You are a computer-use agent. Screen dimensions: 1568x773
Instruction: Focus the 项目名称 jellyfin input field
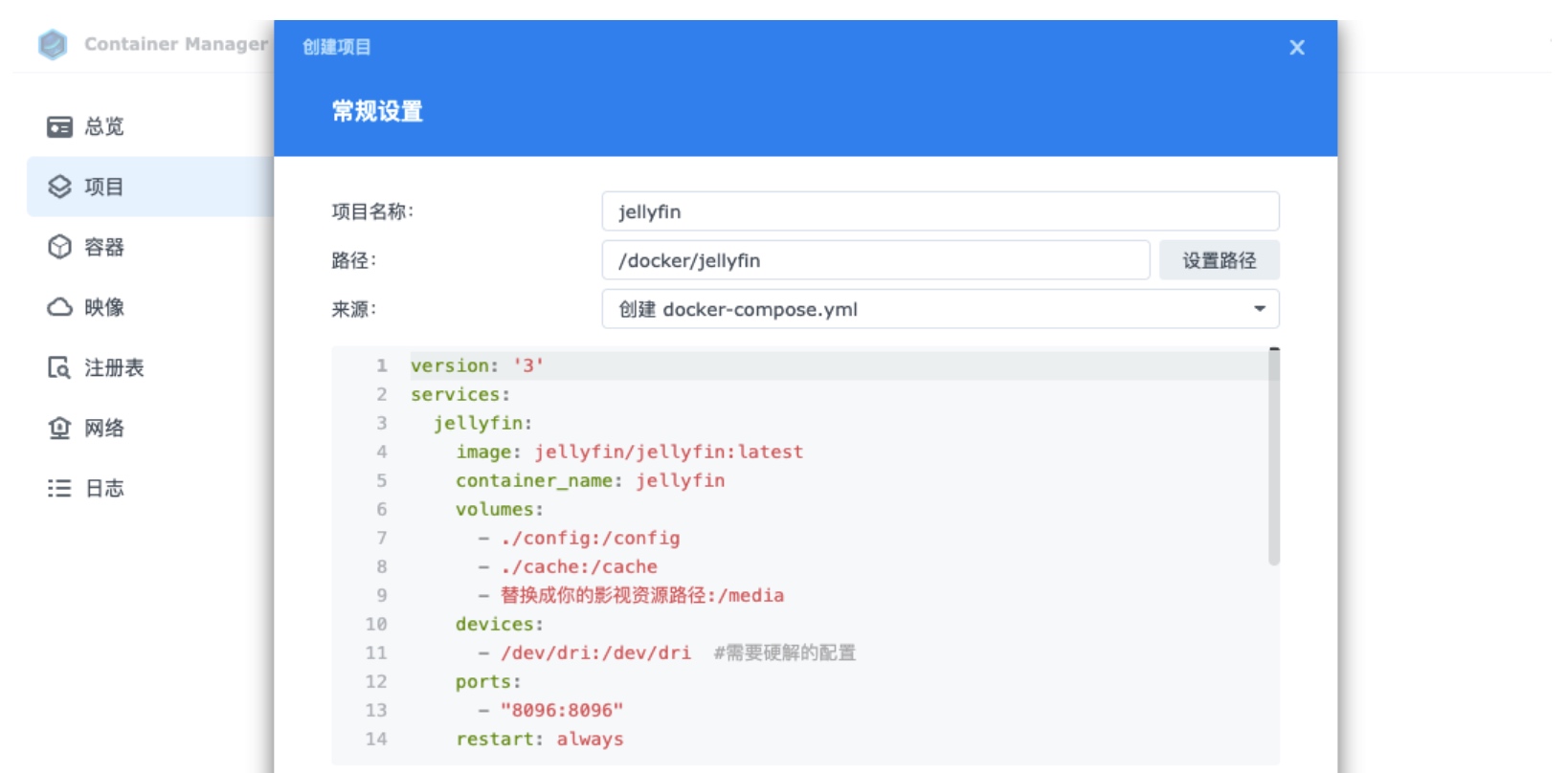(x=940, y=211)
